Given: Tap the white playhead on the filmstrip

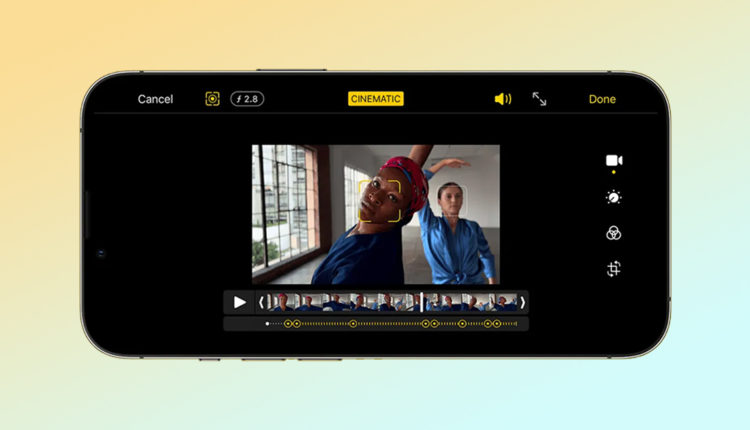Looking at the screenshot, I should click(422, 302).
